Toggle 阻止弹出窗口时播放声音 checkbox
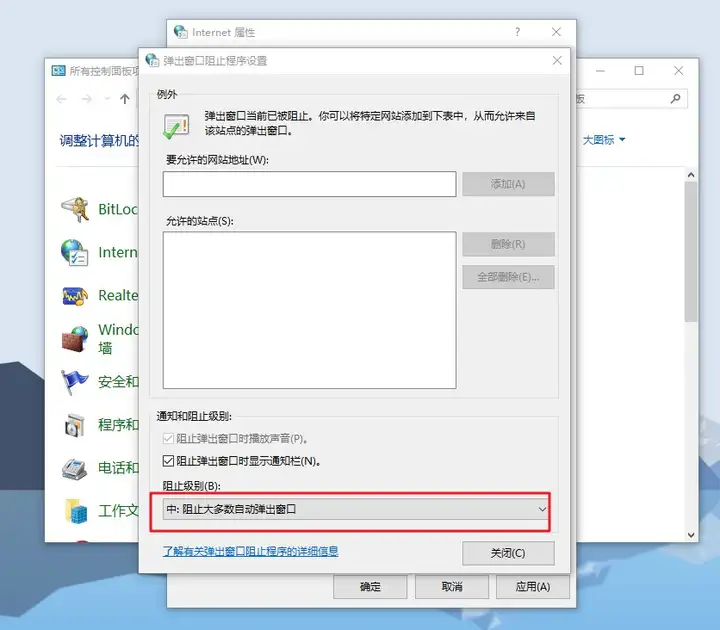 pyautogui.click(x=168, y=439)
